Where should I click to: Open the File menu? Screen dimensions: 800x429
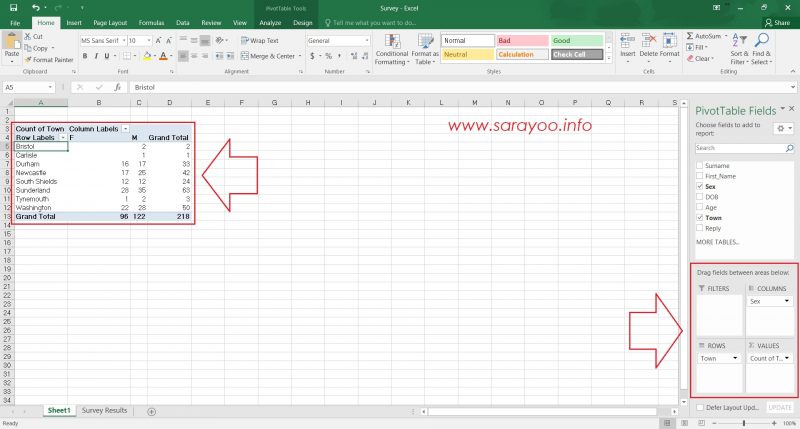pyautogui.click(x=15, y=23)
